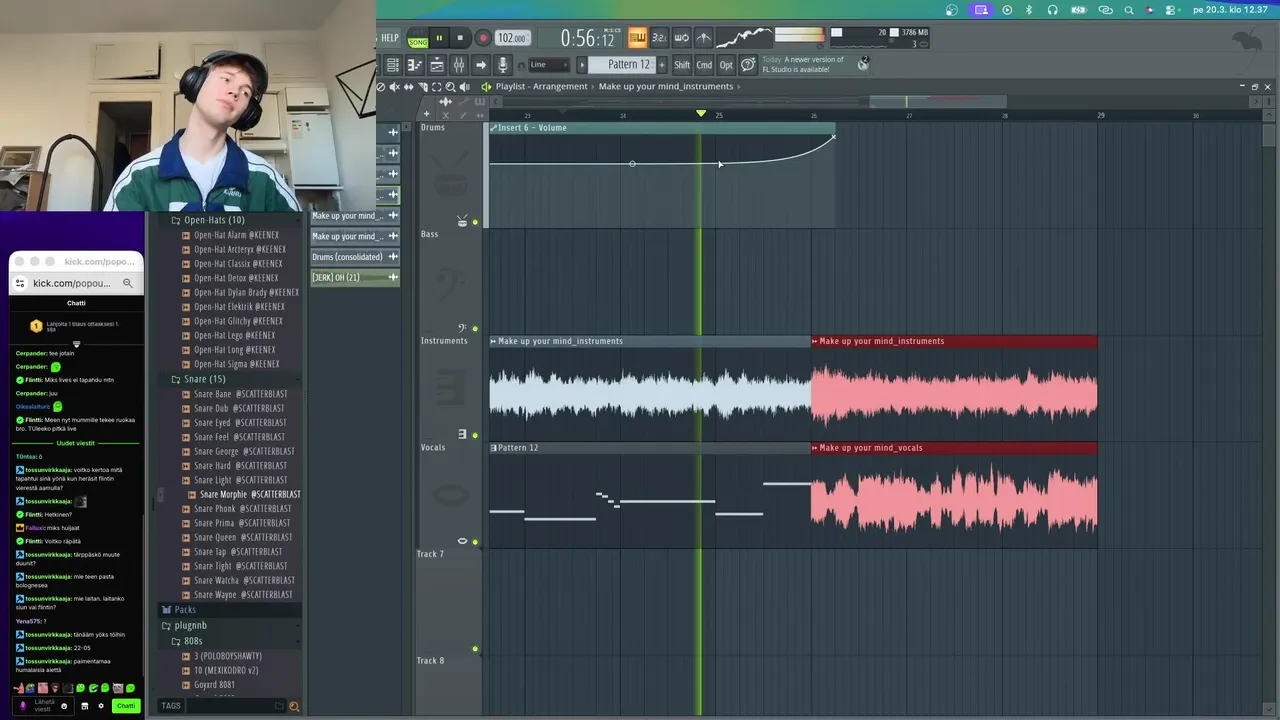Select the playlist zoom tool icon
Viewport: 1280px width, 720px height.
tap(450, 87)
